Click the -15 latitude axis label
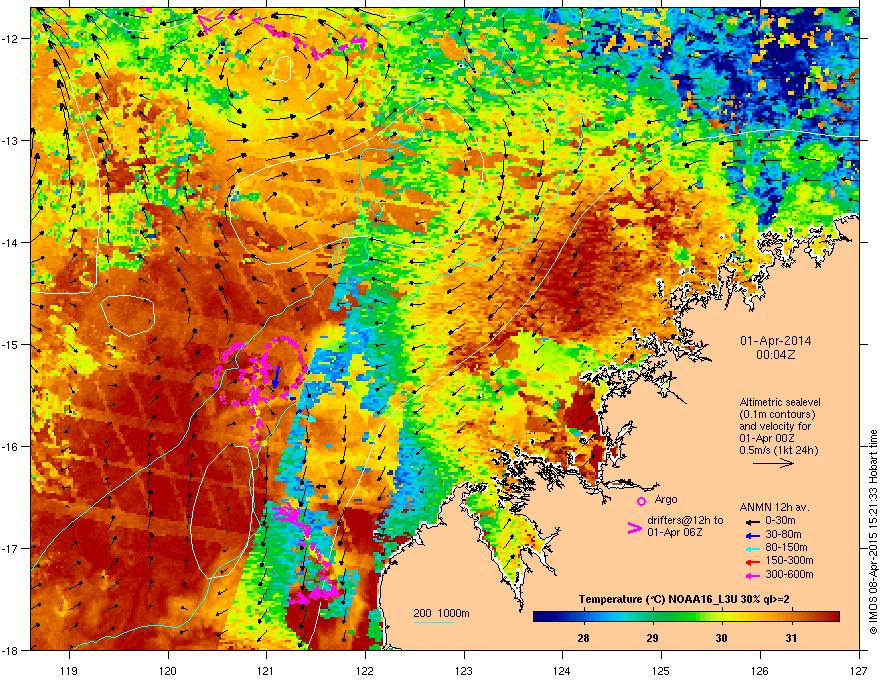Screen dimensions: 880x680 [x=10, y=344]
